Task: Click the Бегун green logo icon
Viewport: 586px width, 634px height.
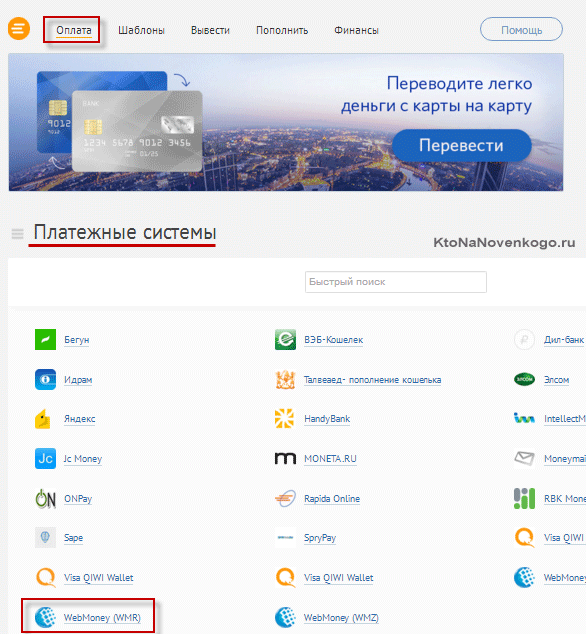Action: pos(45,339)
